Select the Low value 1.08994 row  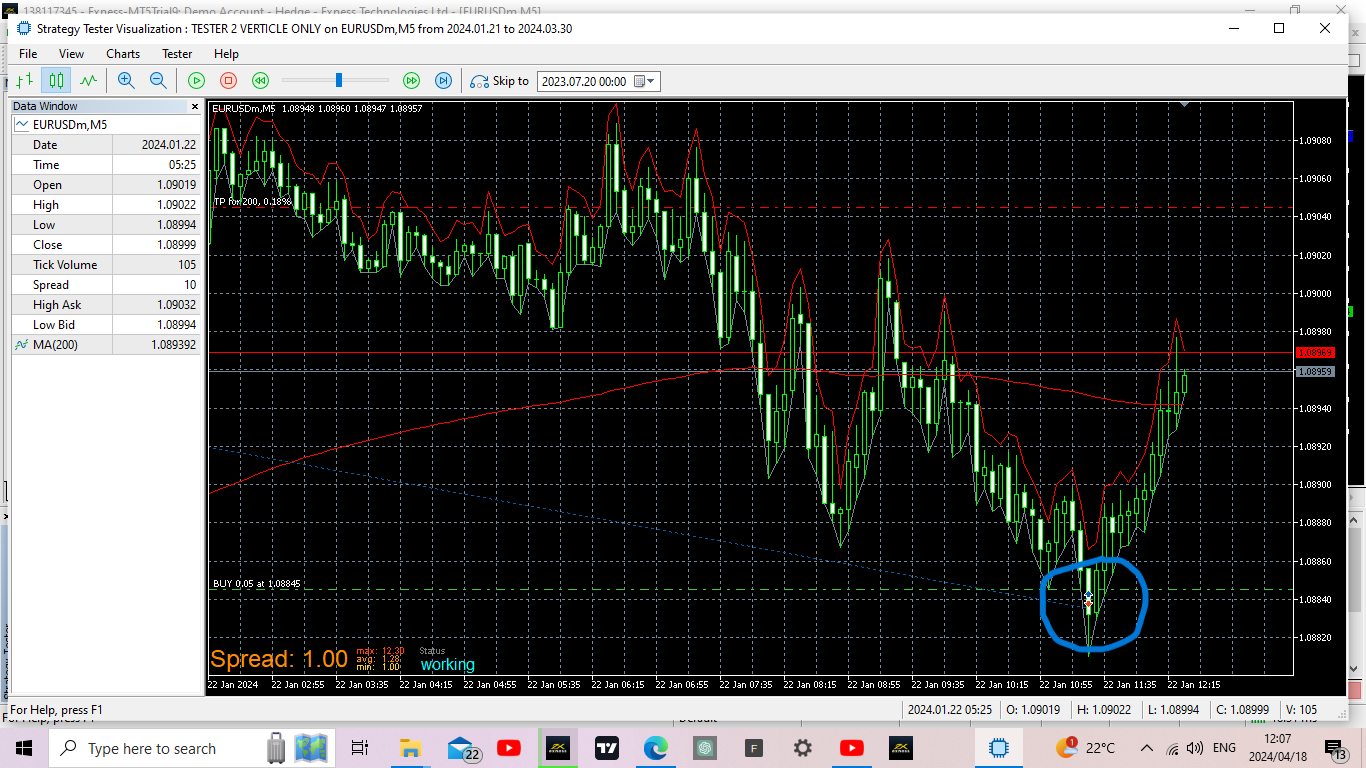(106, 225)
